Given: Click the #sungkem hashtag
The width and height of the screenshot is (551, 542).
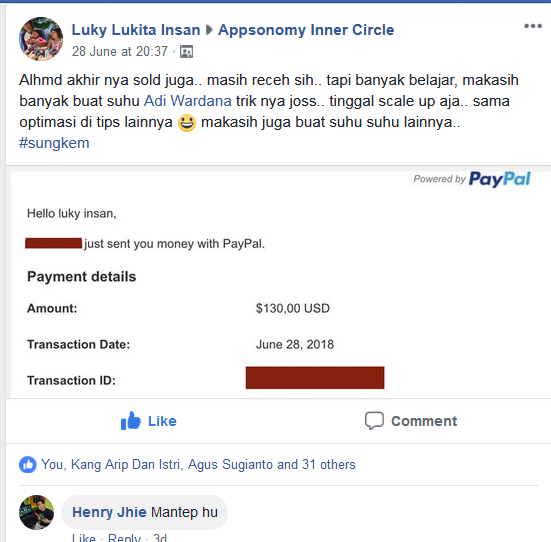Looking at the screenshot, I should click(x=54, y=143).
